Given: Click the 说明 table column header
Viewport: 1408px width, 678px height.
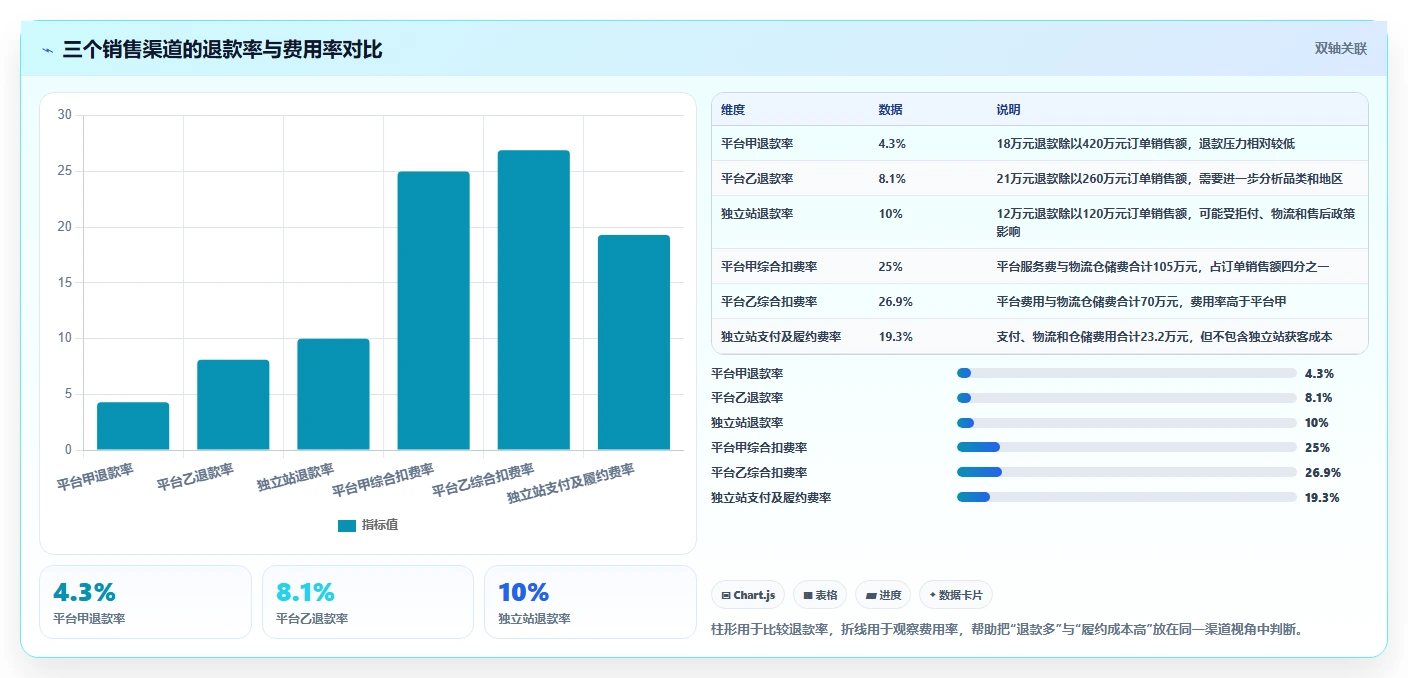Looking at the screenshot, I should 1009,110.
